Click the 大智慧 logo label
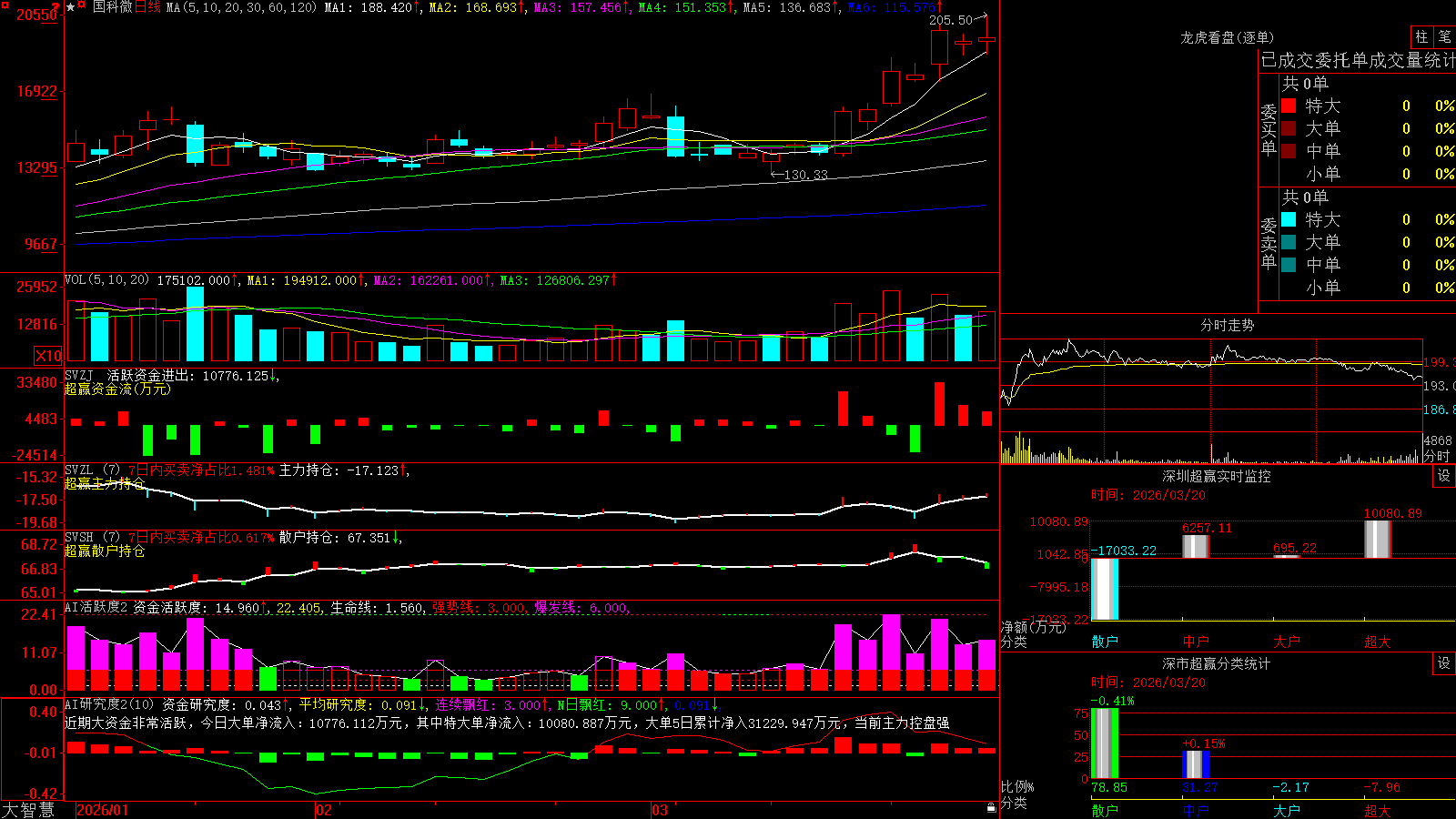The width and height of the screenshot is (1456, 819). pyautogui.click(x=28, y=809)
